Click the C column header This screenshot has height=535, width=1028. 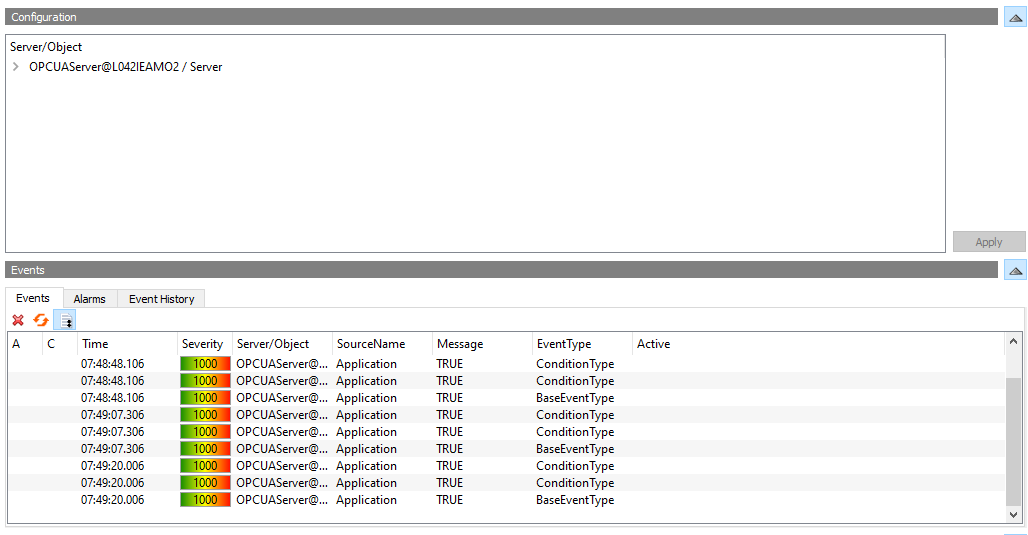(60, 344)
